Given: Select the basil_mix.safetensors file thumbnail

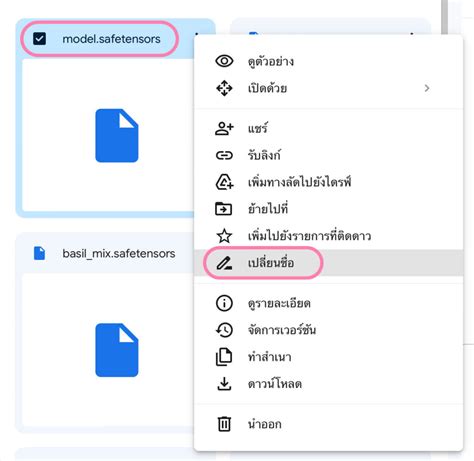Looking at the screenshot, I should (108, 350).
